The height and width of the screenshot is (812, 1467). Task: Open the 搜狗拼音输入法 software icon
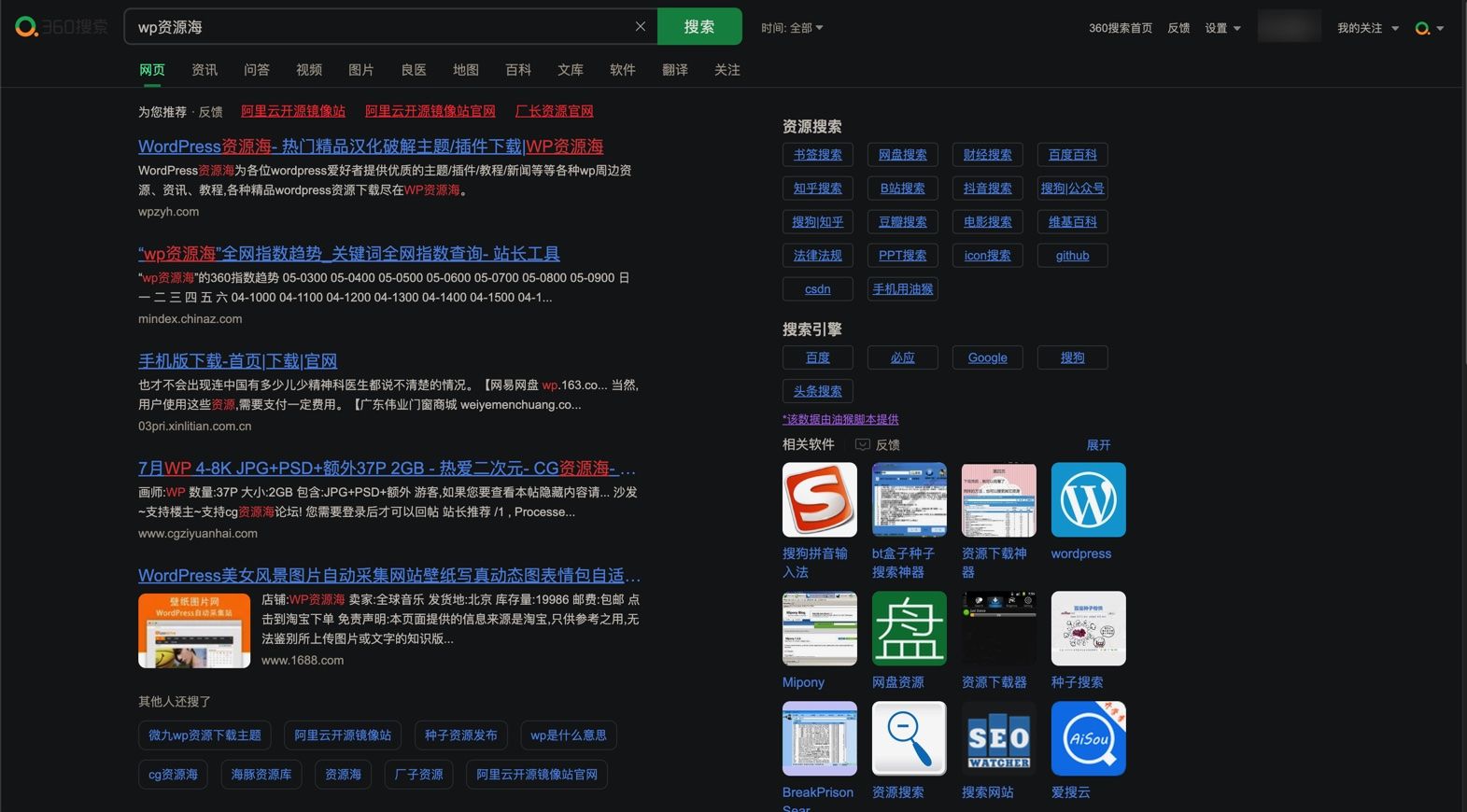819,499
